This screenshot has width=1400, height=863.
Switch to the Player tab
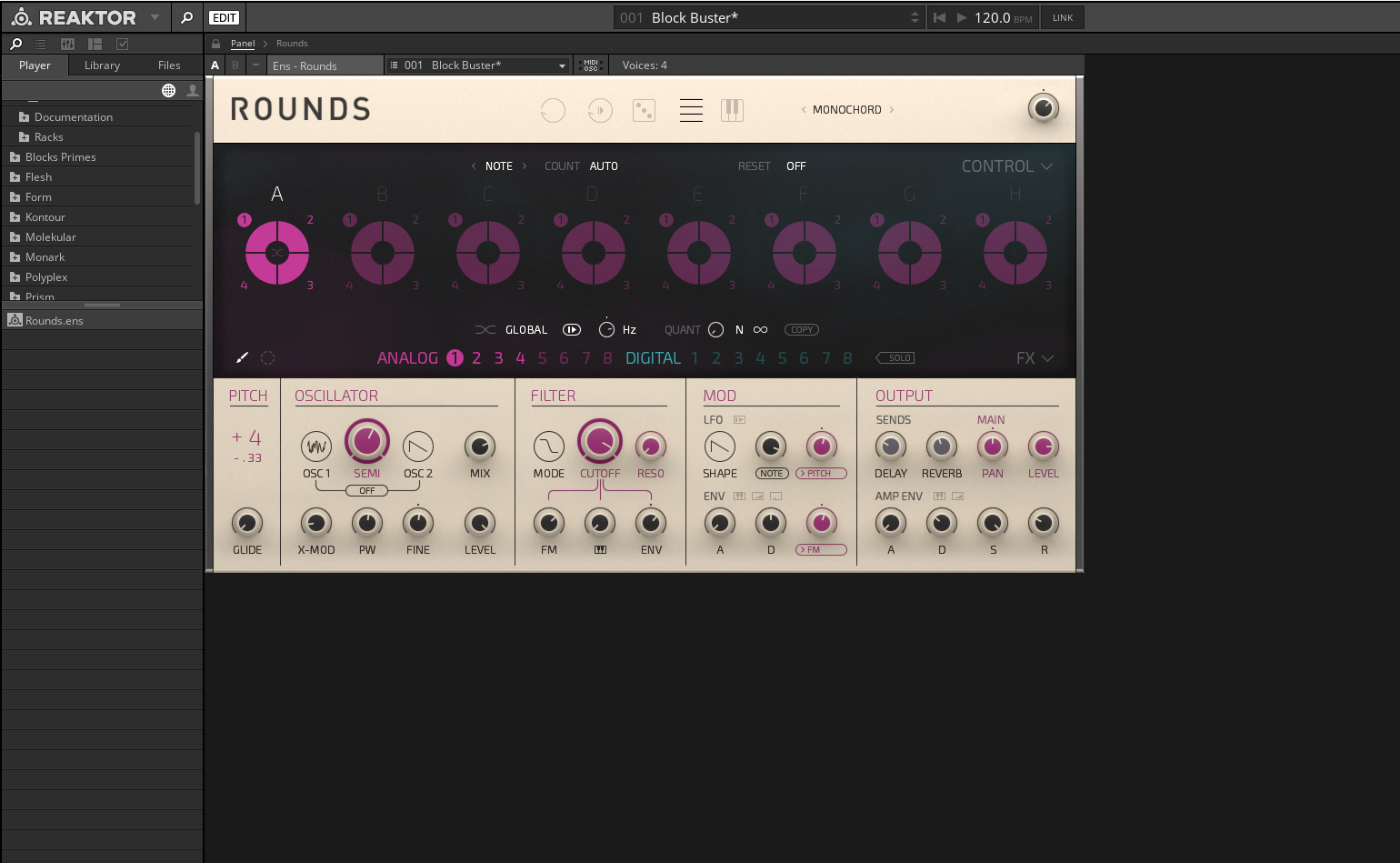[35, 65]
